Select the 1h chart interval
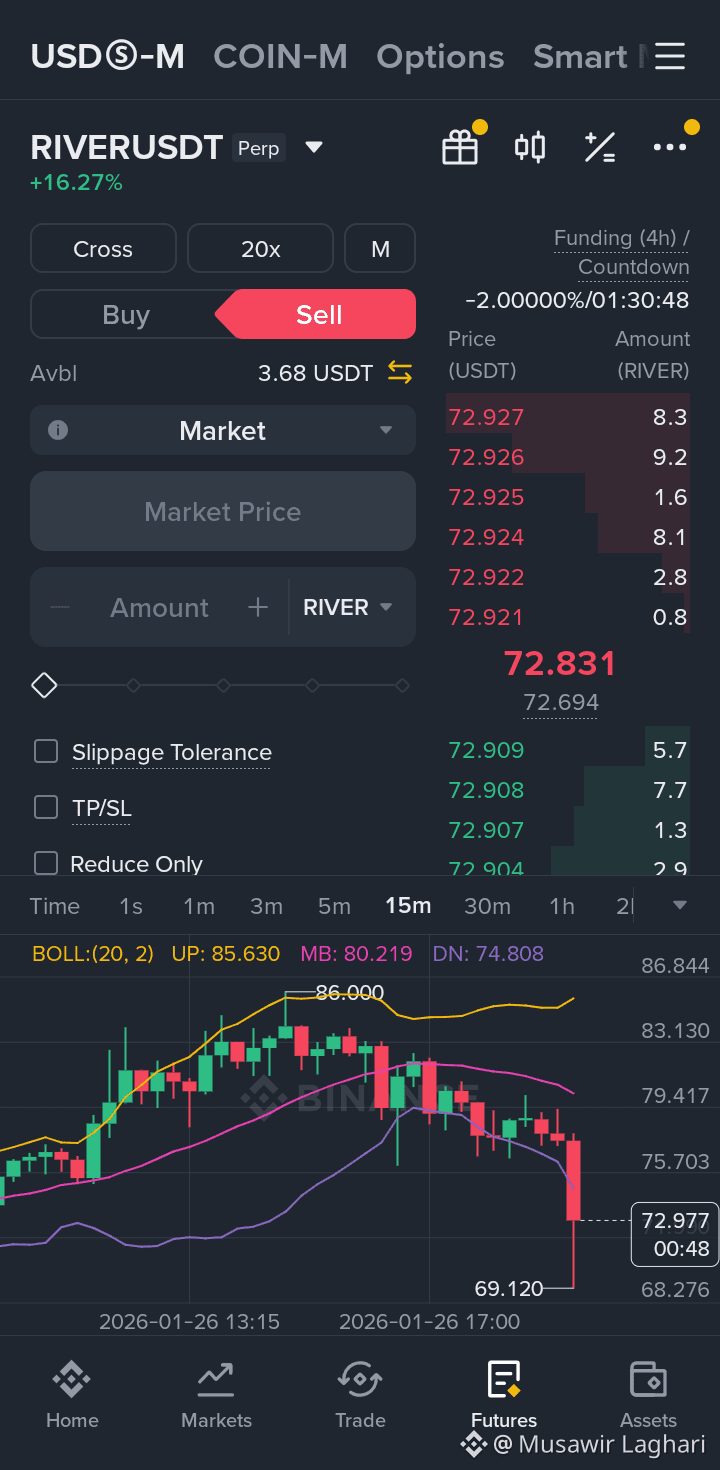Screen dimensions: 720x1470 562,906
